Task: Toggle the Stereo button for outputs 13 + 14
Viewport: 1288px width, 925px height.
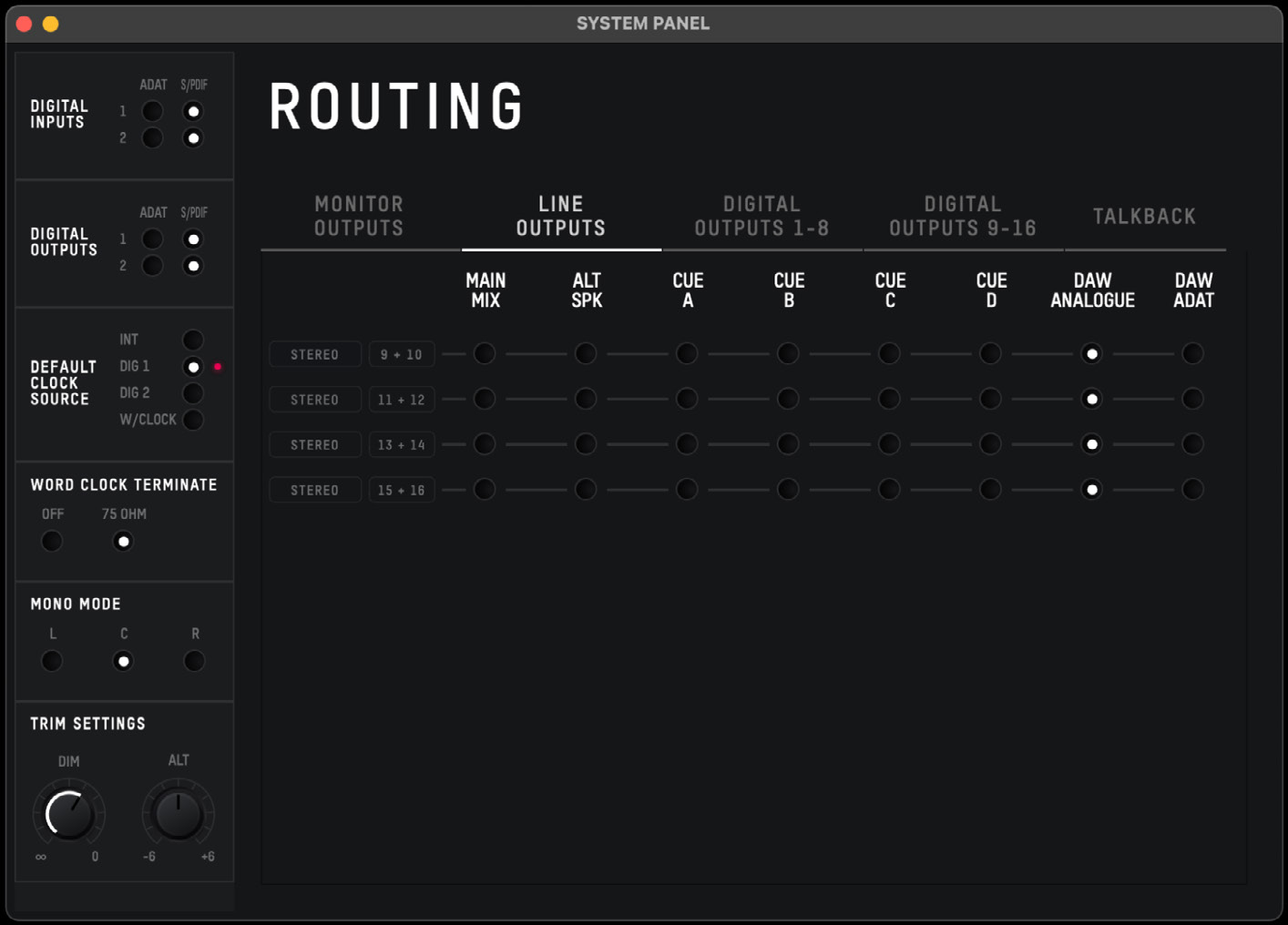Action: click(x=315, y=444)
